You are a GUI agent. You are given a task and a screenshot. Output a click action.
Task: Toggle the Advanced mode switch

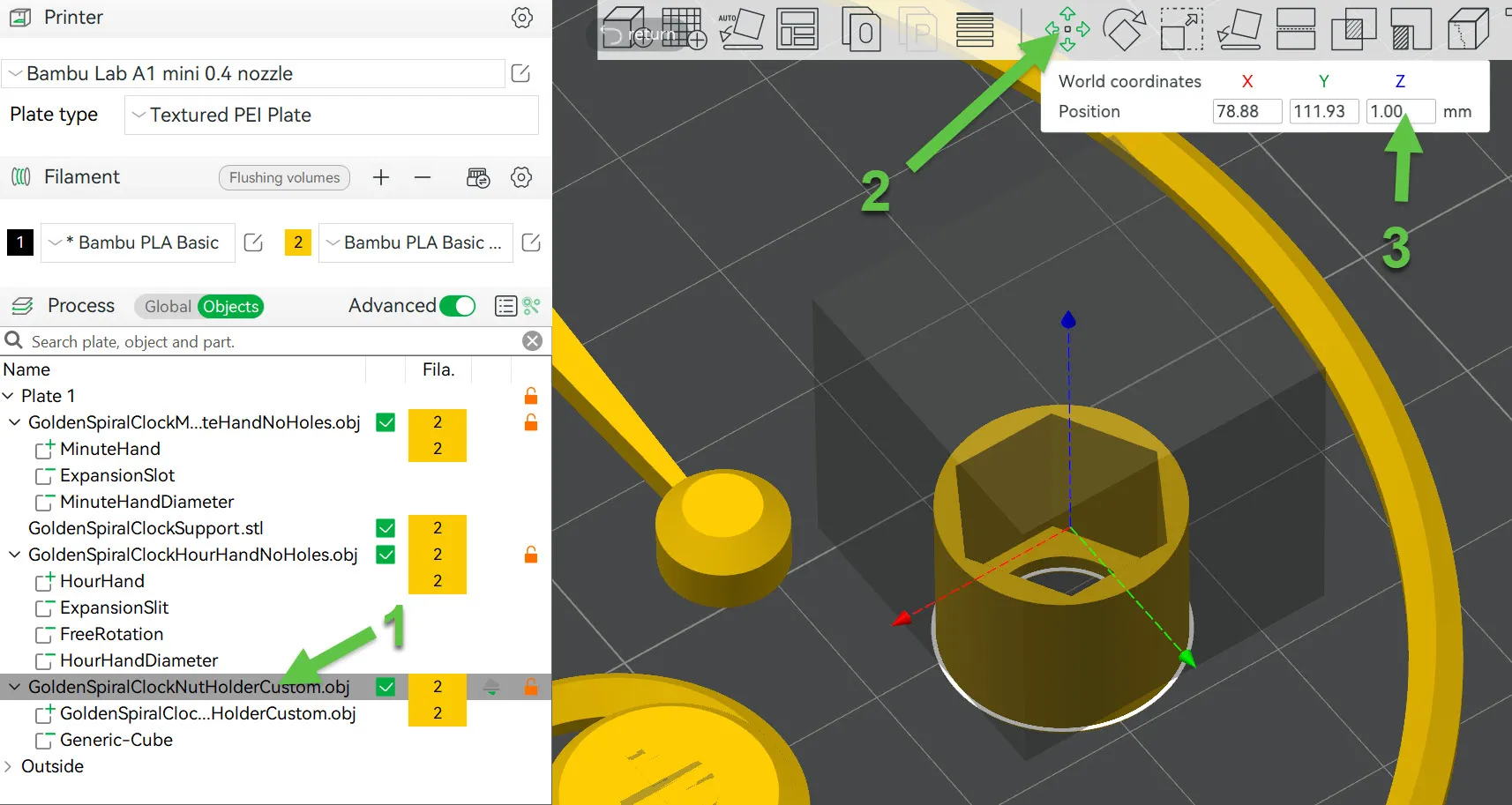click(x=458, y=306)
